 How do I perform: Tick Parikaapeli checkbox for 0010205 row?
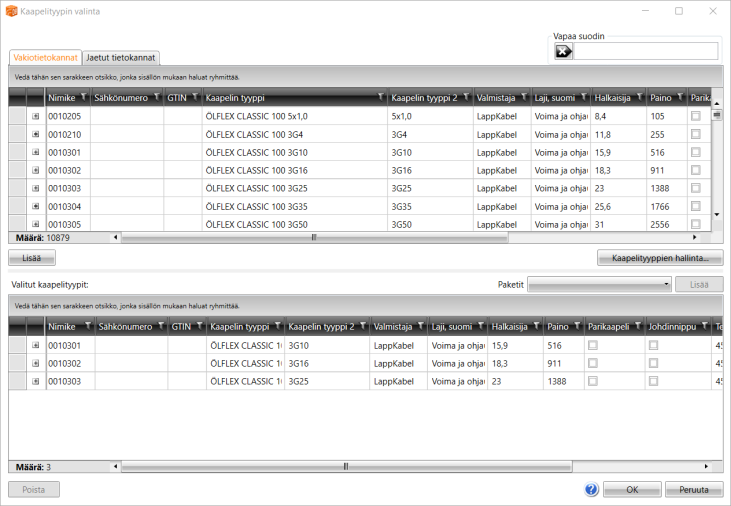696,116
